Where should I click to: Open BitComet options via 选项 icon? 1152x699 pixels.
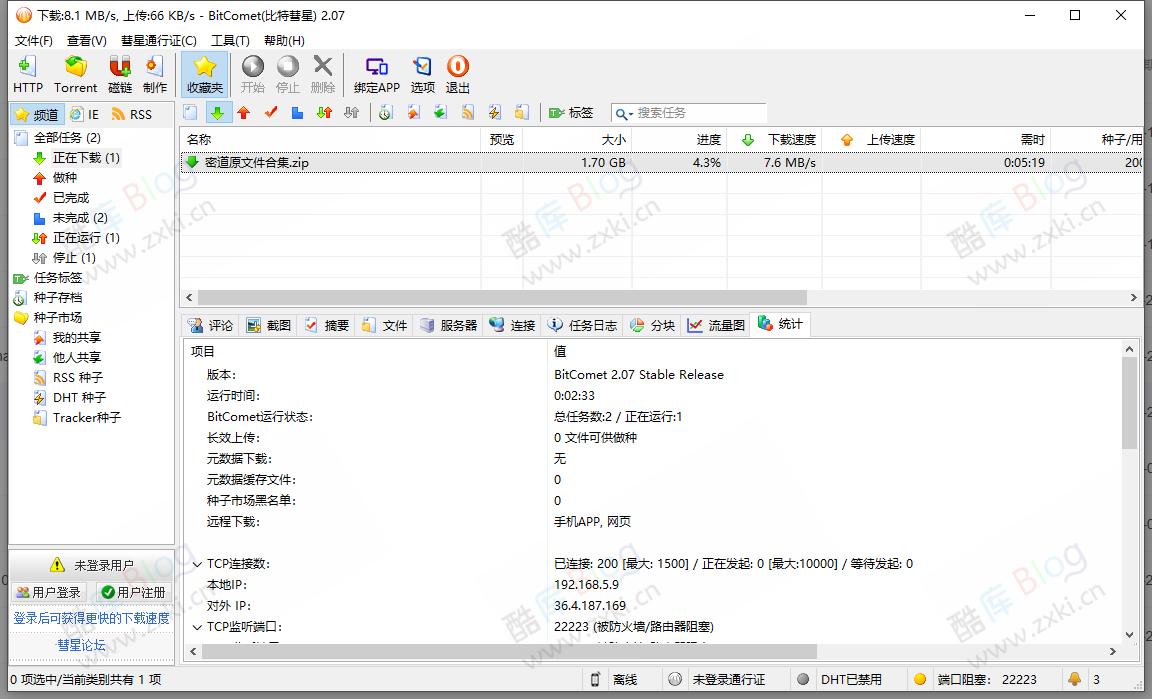421,73
